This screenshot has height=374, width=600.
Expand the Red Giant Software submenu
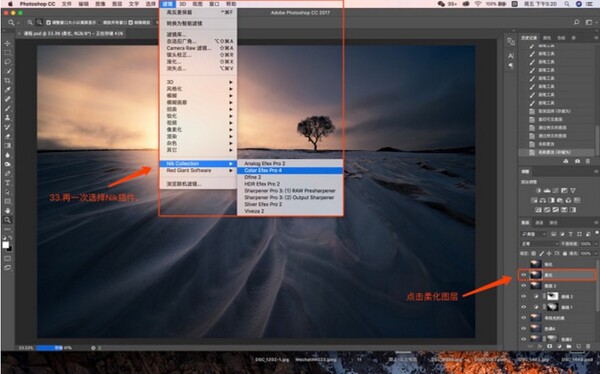198,170
